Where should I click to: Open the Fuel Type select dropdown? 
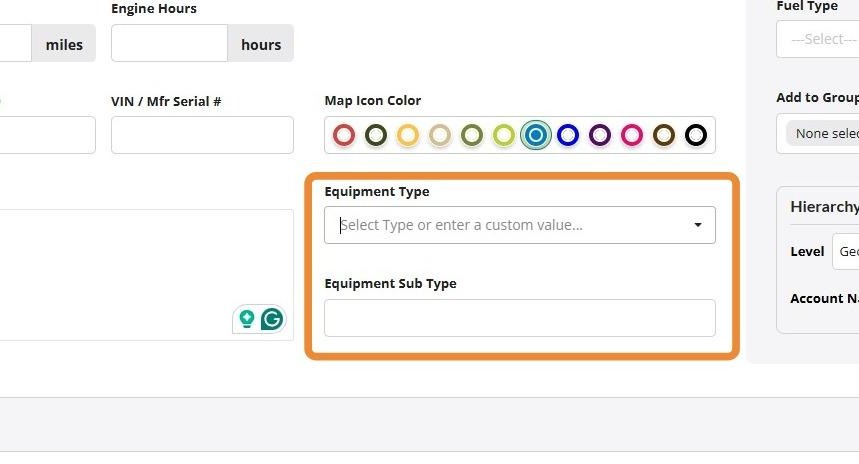817,39
